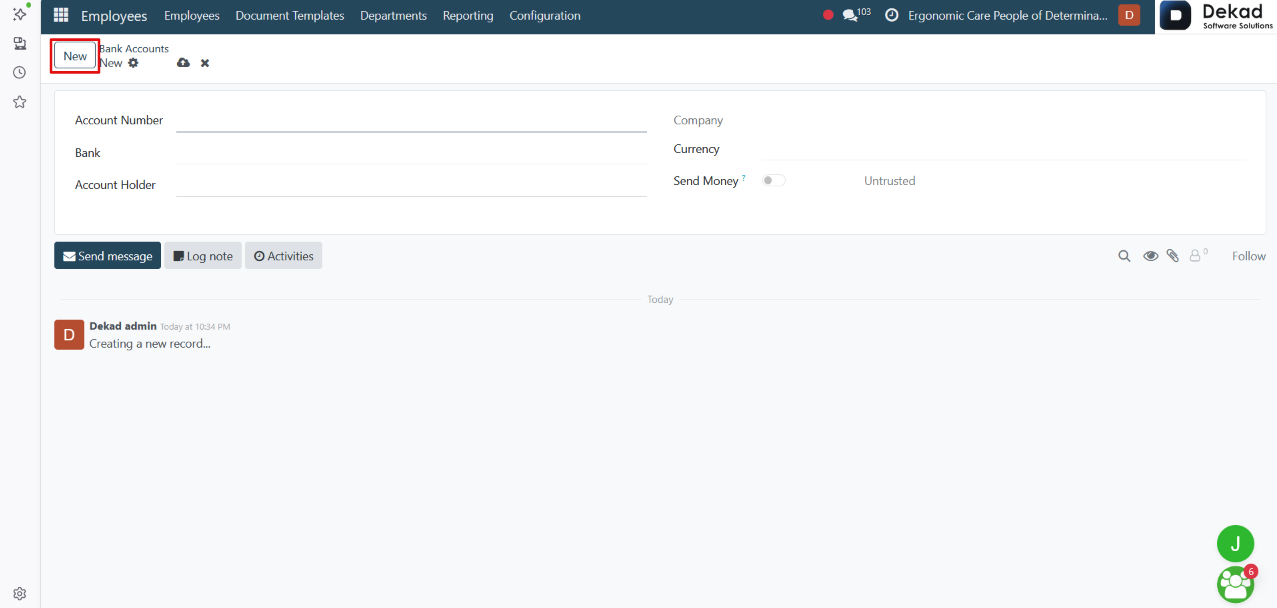Open the conversations icon showing 103
The image size is (1277, 608).
[x=856, y=15]
